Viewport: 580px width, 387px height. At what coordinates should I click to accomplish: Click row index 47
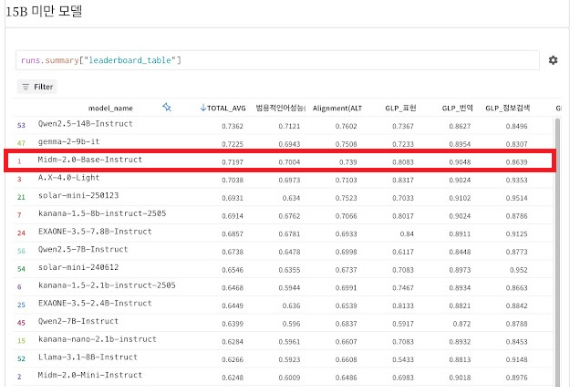click(x=21, y=143)
